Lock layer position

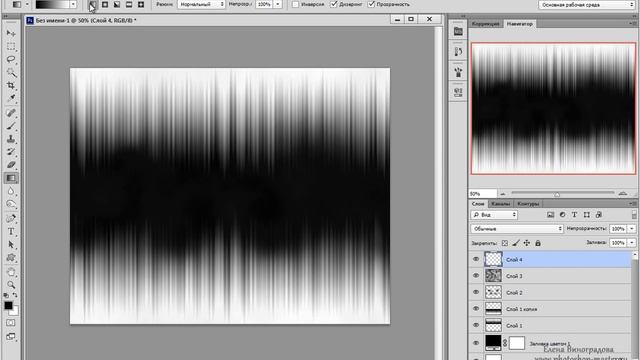527,243
